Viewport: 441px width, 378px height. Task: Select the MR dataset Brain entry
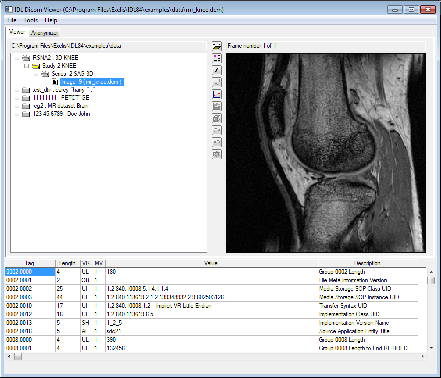point(60,106)
